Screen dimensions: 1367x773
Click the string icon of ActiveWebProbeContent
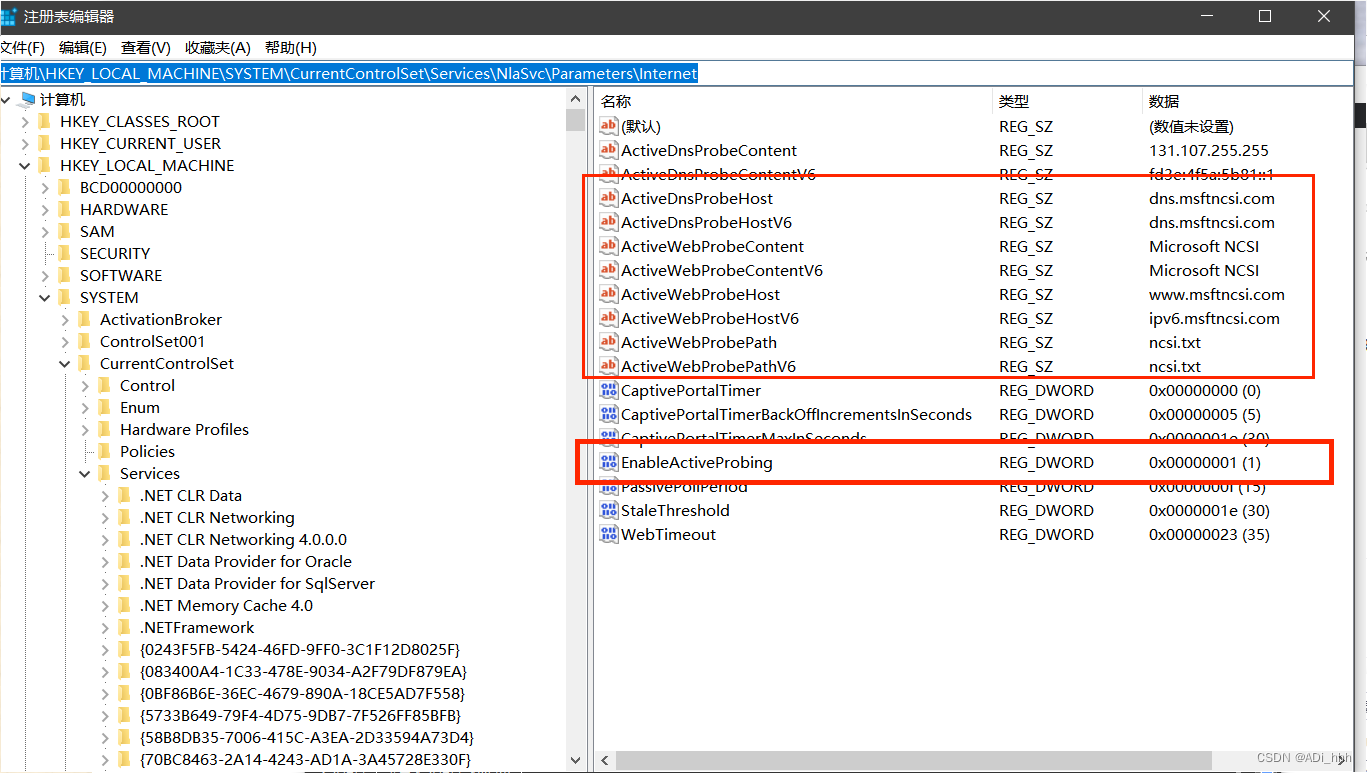[609, 246]
